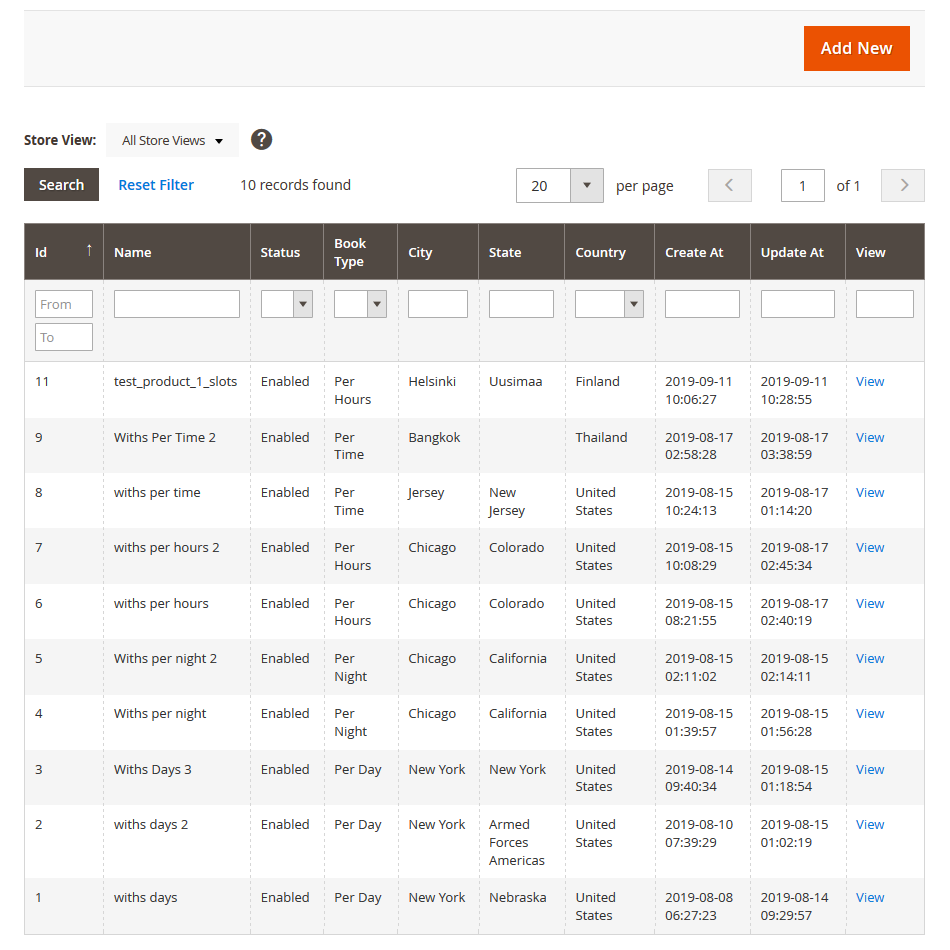Open View link for Withs Days 3
950x950 pixels.
(870, 769)
